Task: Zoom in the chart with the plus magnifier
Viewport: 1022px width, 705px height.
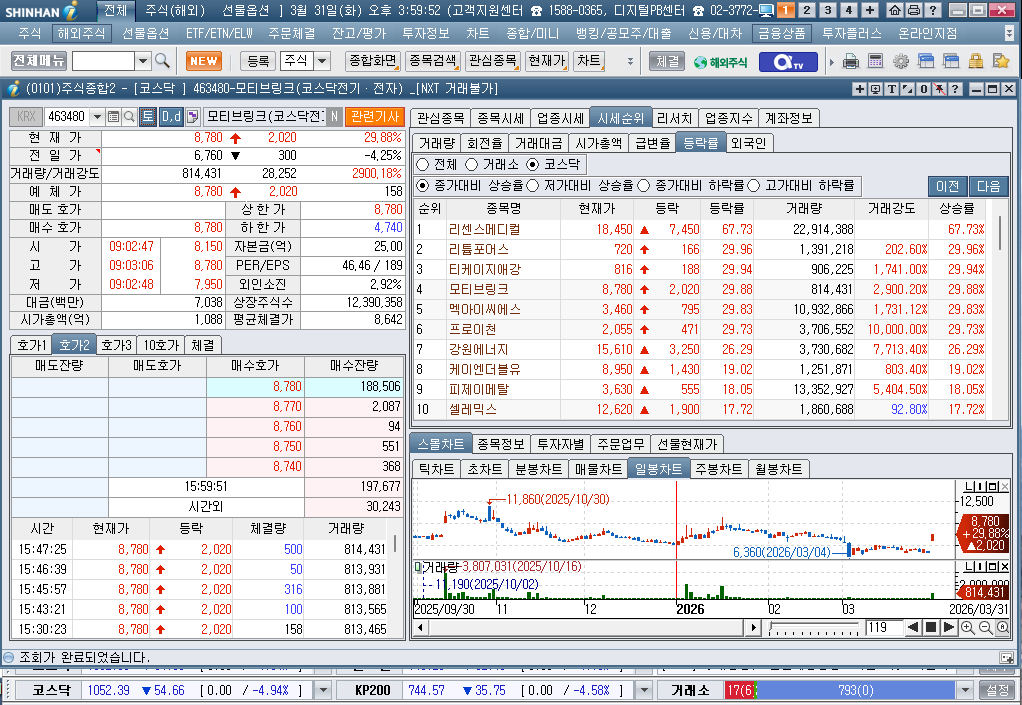Action: pos(968,627)
